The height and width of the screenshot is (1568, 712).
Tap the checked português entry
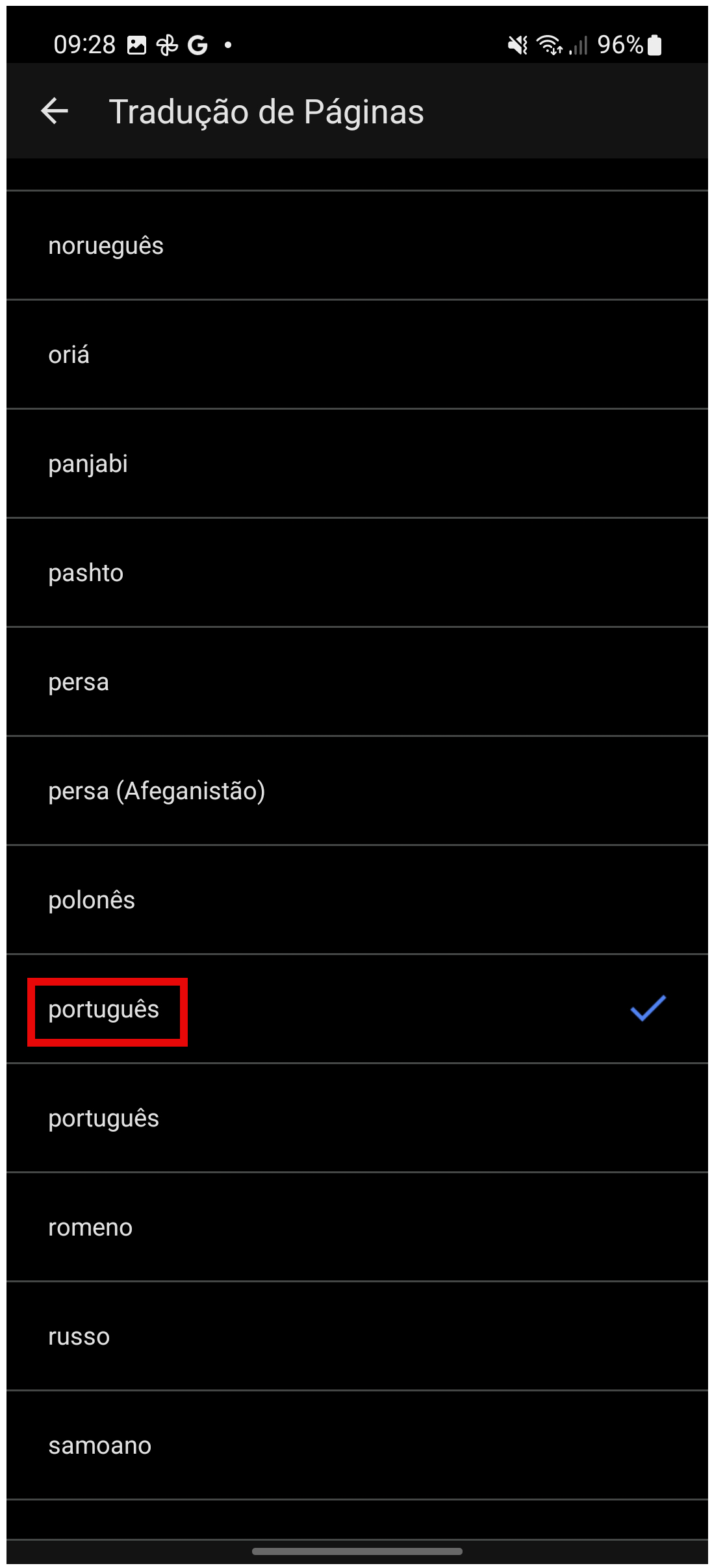click(x=104, y=1010)
